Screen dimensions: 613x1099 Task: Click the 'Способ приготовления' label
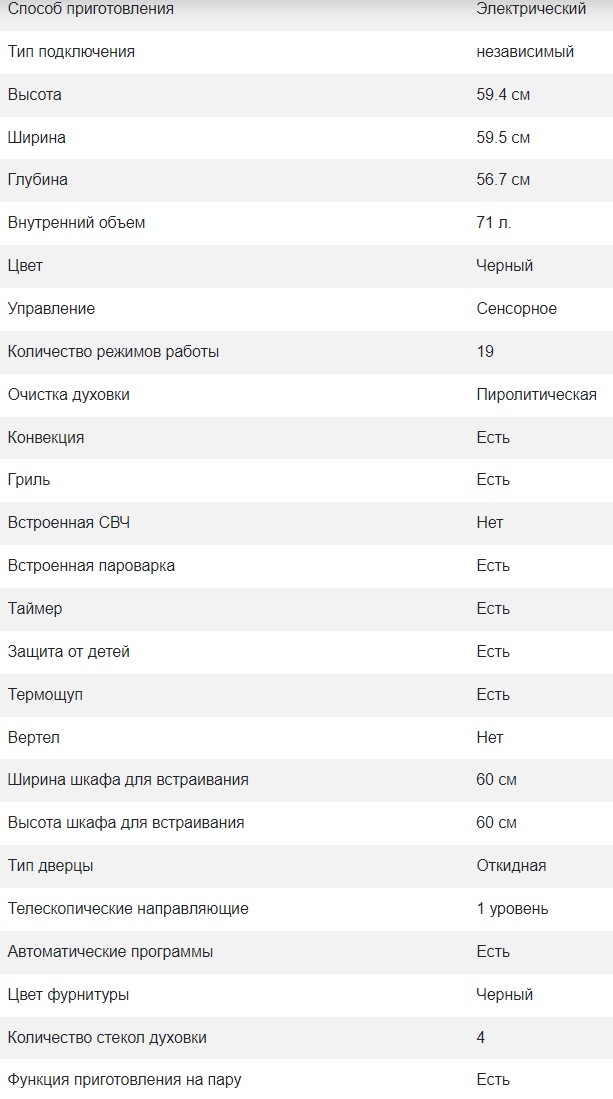[x=90, y=9]
